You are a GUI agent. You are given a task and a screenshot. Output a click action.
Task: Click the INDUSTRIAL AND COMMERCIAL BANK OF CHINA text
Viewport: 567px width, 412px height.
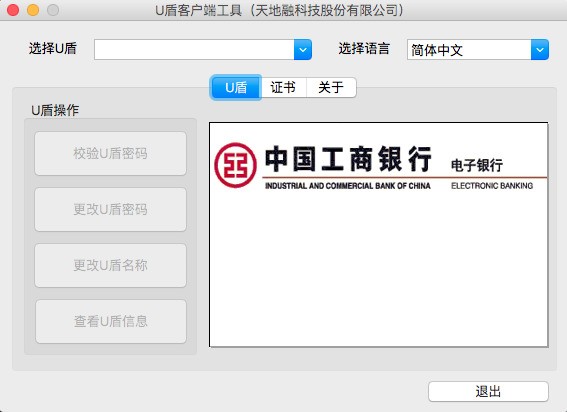click(348, 186)
